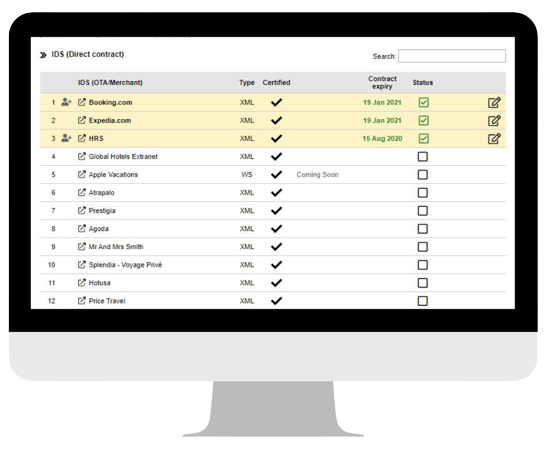
Task: Click the 19 Jan 2021 expiry for Booking.com
Action: [382, 102]
